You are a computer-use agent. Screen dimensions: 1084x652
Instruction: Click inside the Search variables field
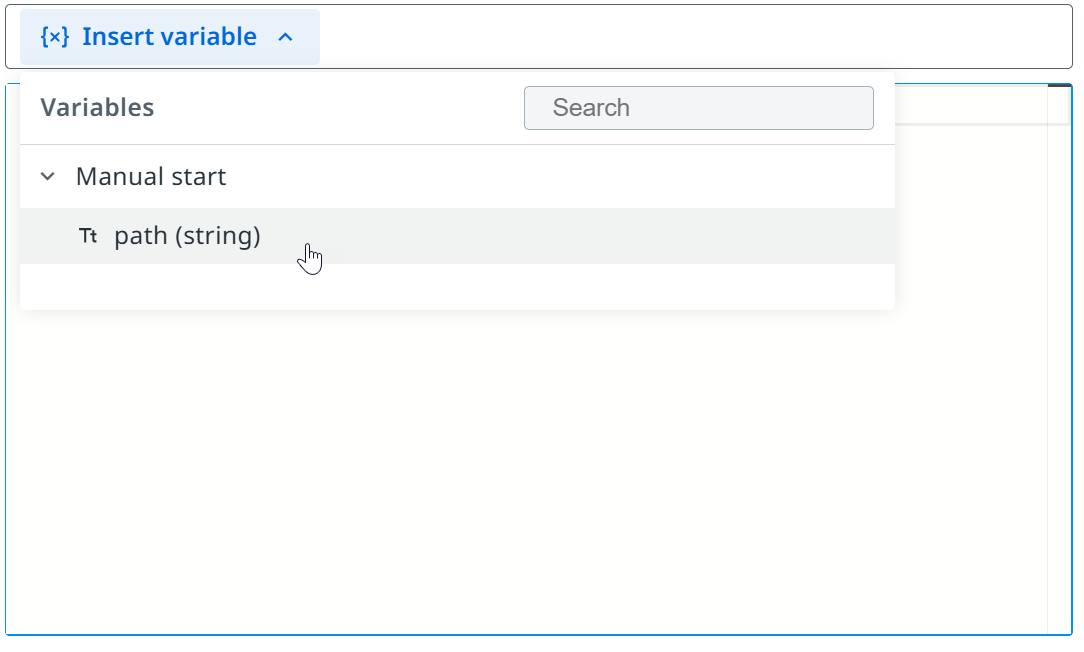click(698, 108)
